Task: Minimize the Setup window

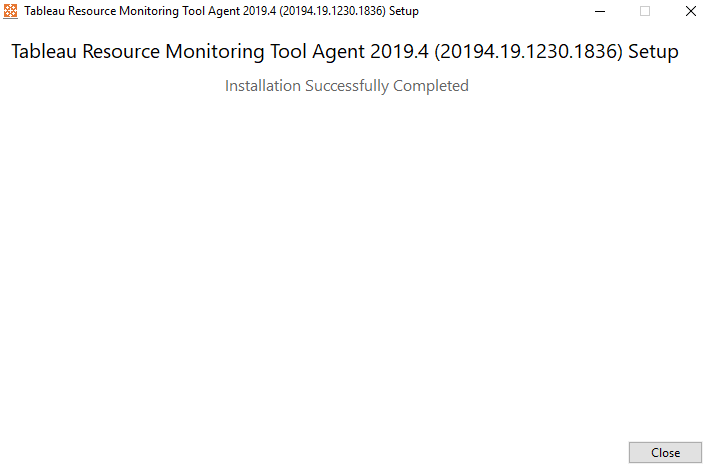Action: [599, 11]
